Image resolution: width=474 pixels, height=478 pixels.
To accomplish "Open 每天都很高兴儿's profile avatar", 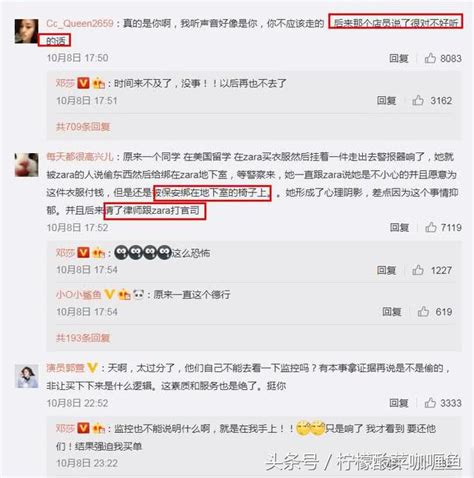I will coord(27,165).
